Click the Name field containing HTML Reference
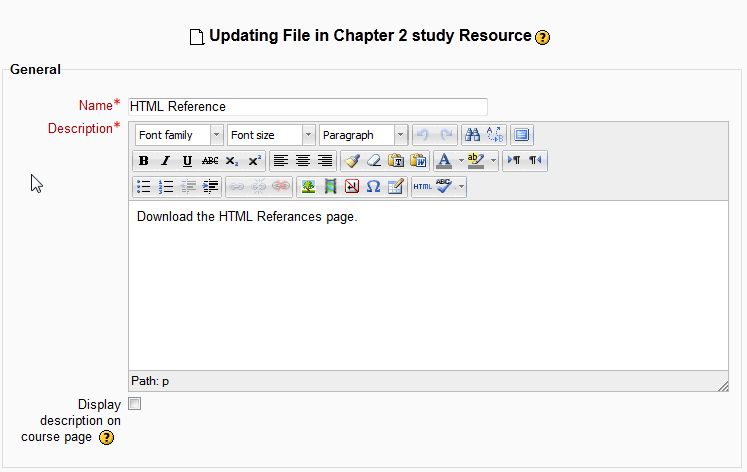 (307, 106)
